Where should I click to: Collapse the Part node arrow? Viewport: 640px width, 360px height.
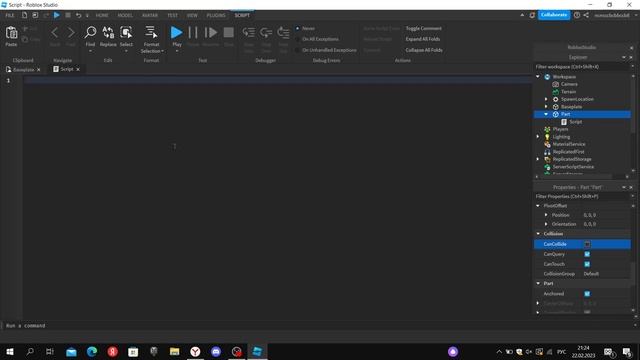tap(546, 114)
